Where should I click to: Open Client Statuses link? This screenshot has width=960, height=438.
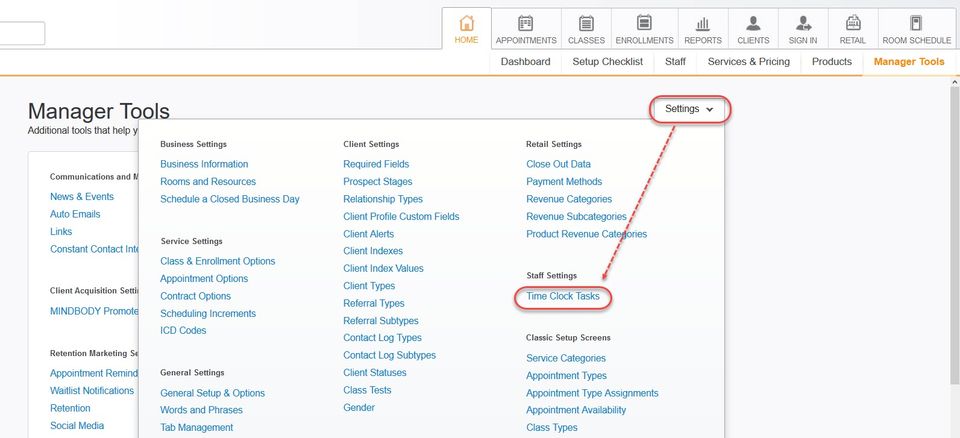[x=375, y=372]
